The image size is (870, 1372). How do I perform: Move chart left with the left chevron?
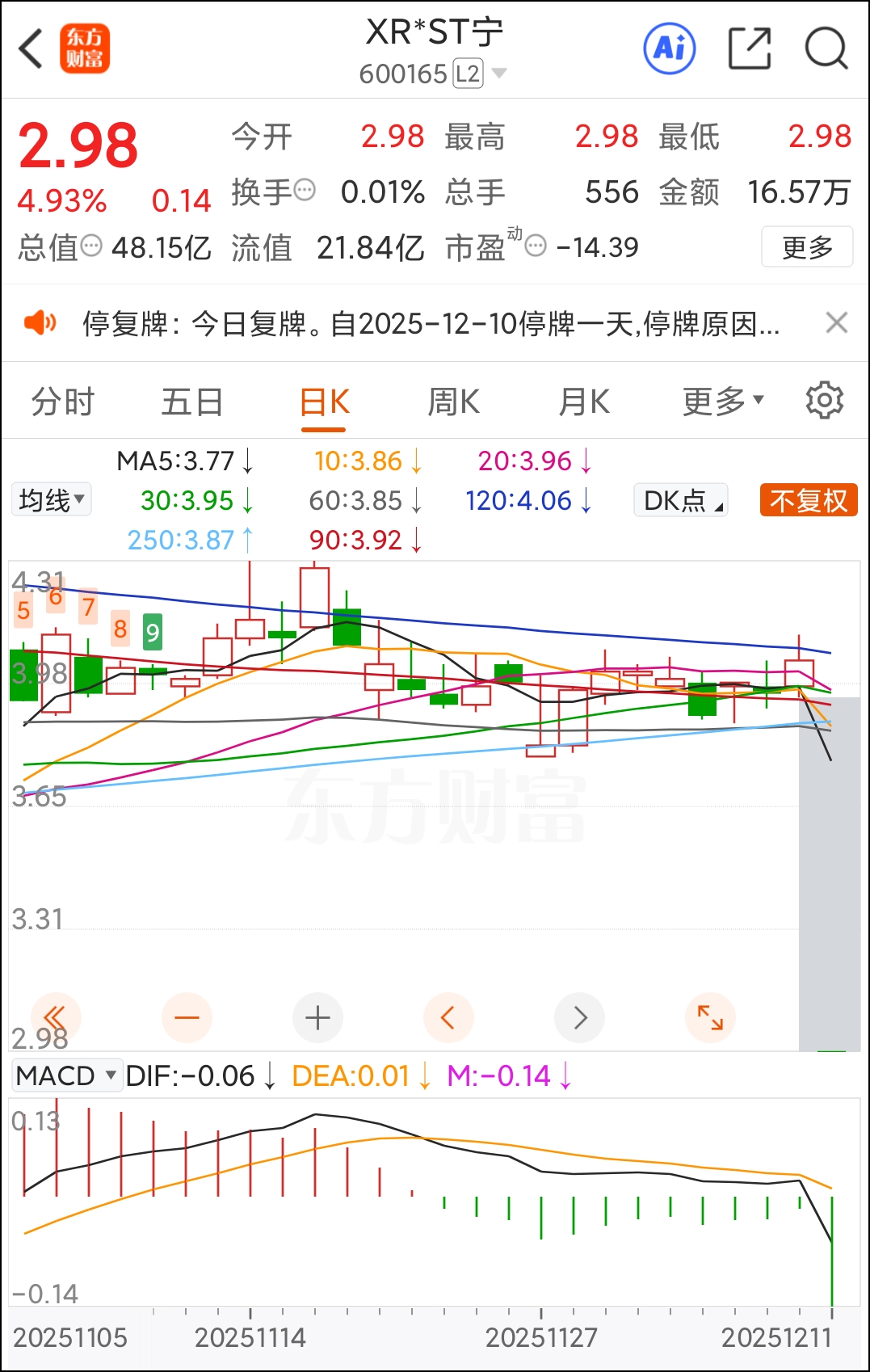(x=448, y=1017)
